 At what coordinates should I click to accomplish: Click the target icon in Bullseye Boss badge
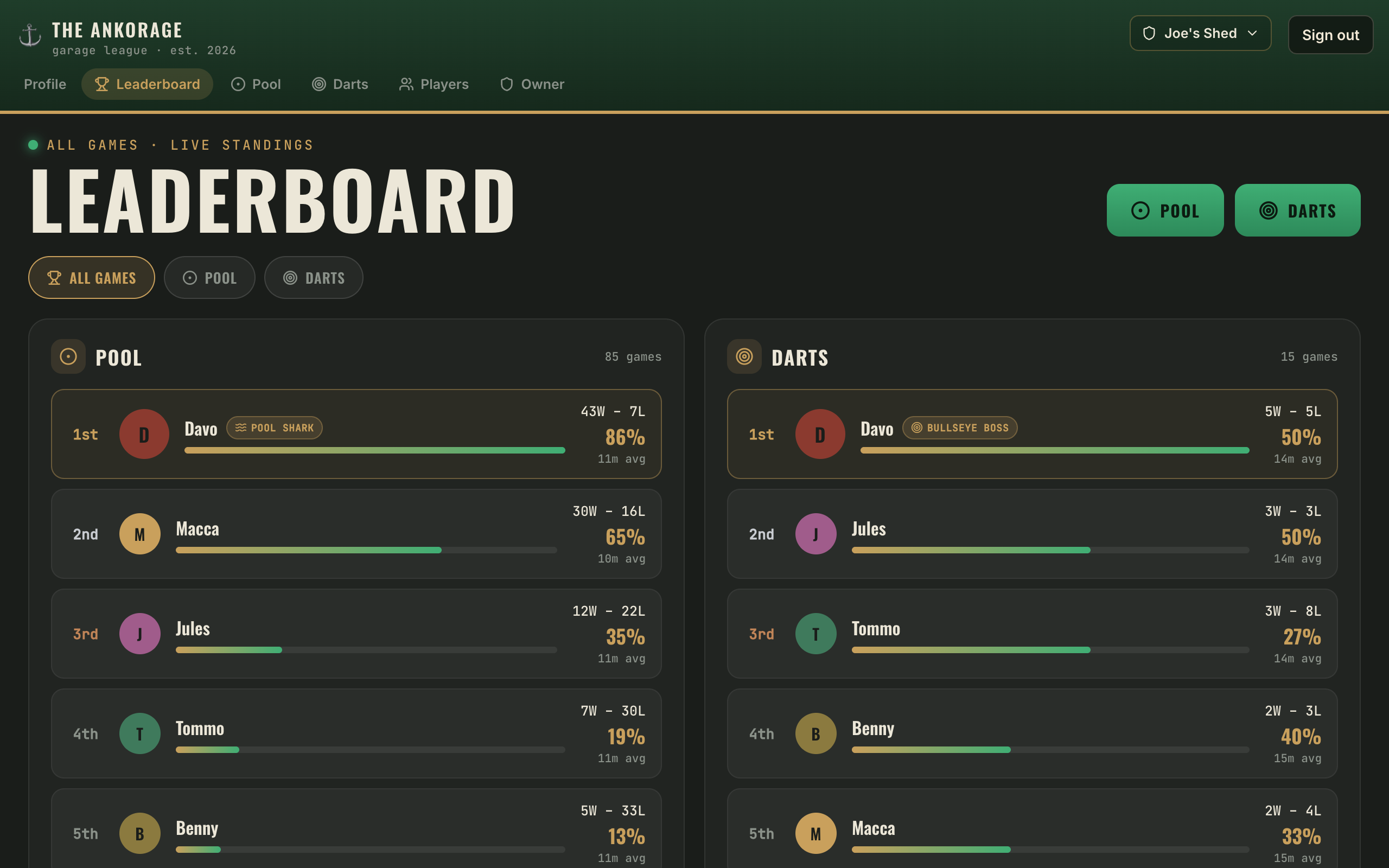pos(916,427)
